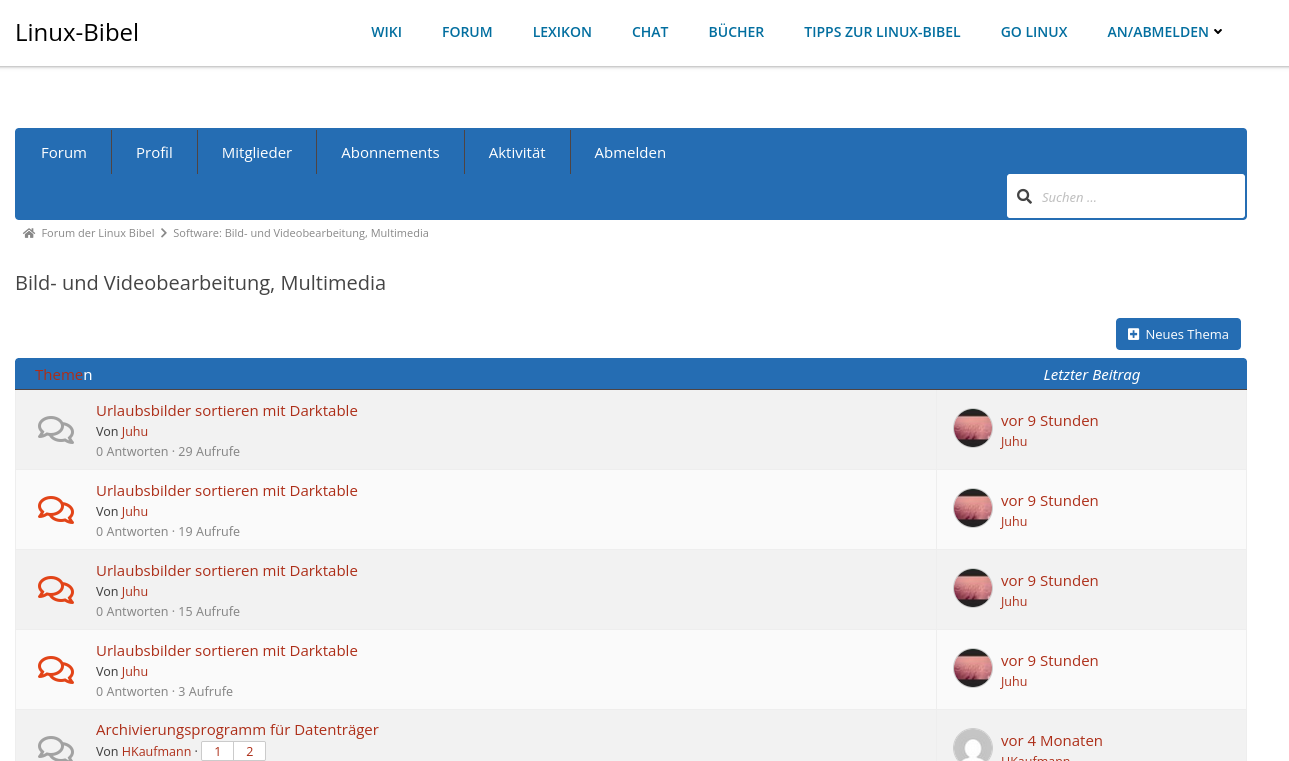Click the home icon in the breadcrumb
1289x761 pixels.
coord(29,233)
